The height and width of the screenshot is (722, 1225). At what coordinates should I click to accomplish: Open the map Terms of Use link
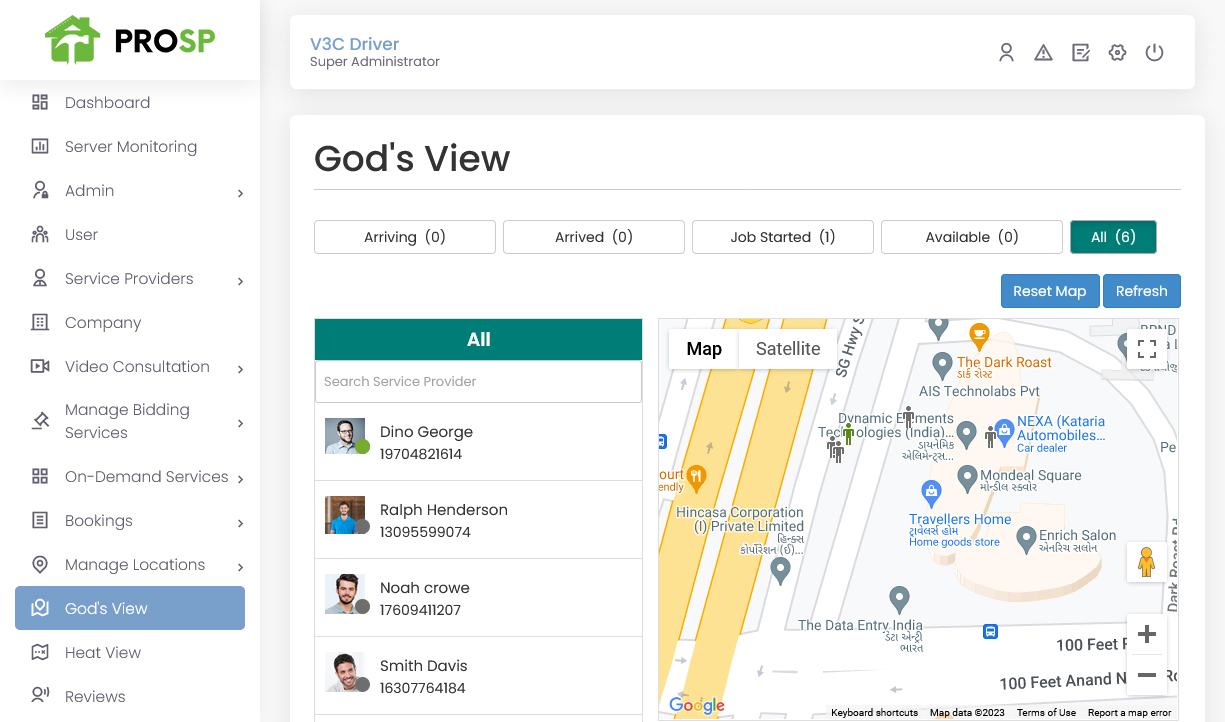click(x=1046, y=712)
